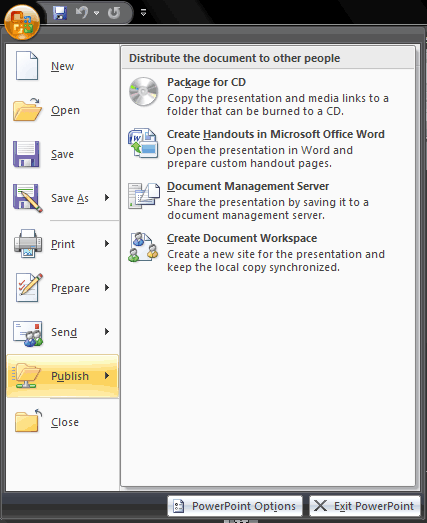Click the round Office Button logo
427x523 pixels.
pos(22,22)
